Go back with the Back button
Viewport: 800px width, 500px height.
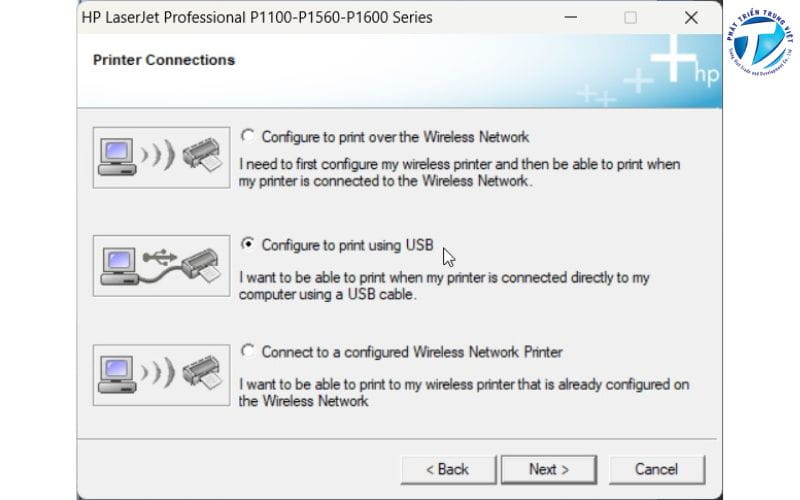[x=447, y=469]
